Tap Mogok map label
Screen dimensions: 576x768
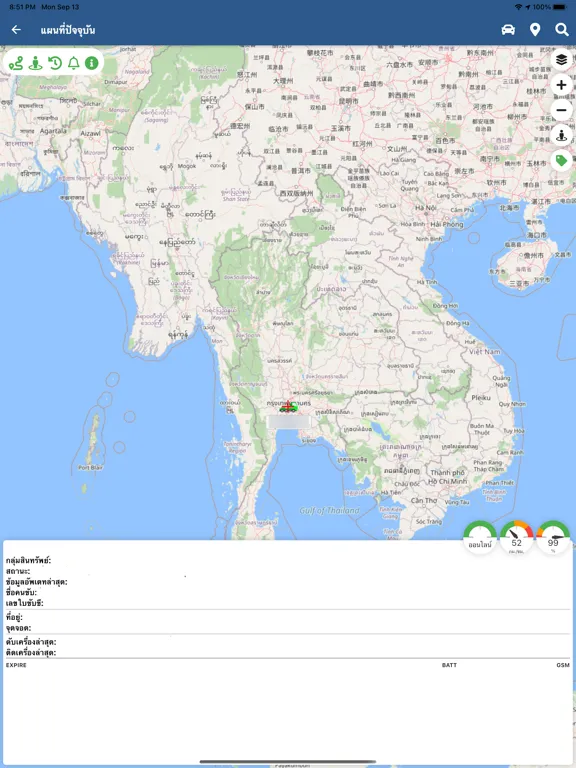187,167
